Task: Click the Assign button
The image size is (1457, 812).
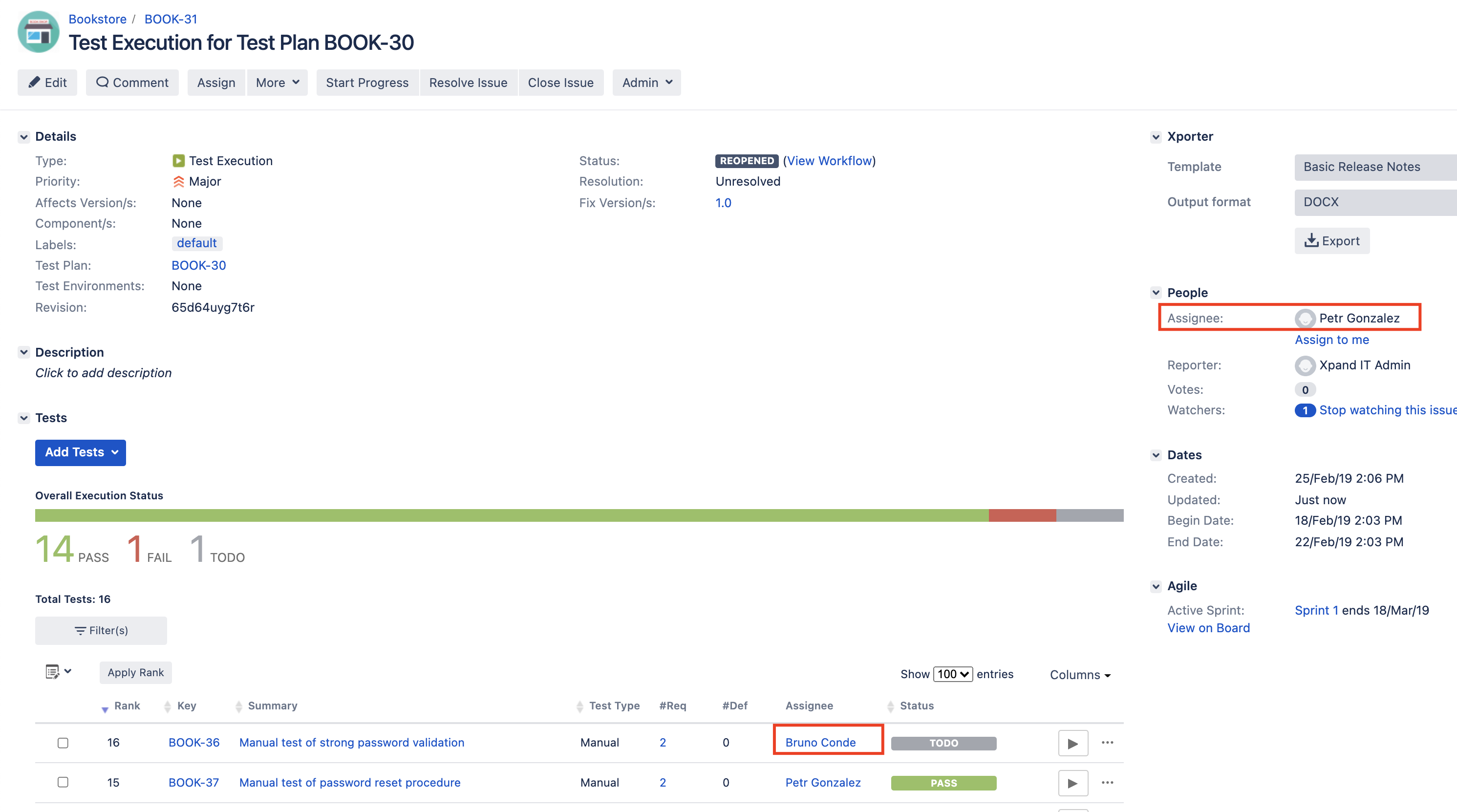Action: pos(216,83)
